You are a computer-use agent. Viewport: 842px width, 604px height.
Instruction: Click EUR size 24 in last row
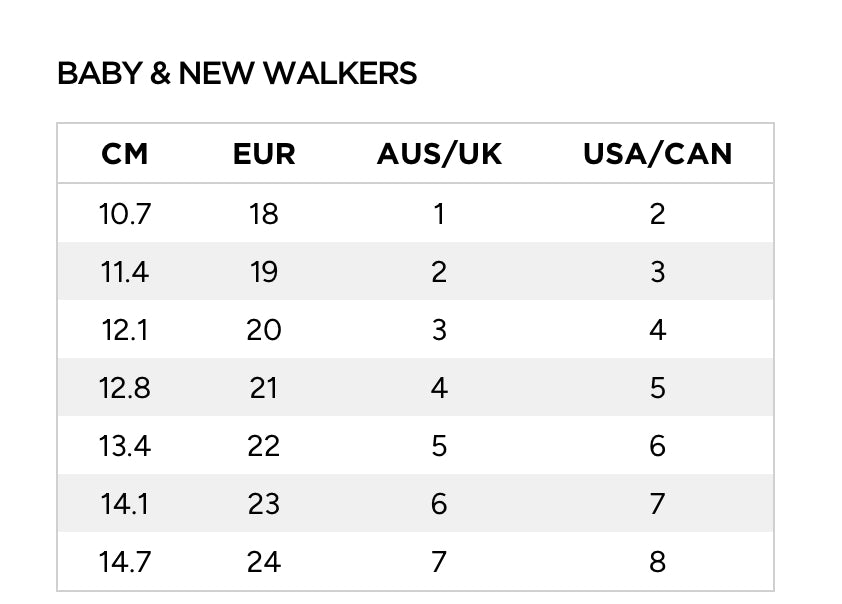click(x=264, y=561)
